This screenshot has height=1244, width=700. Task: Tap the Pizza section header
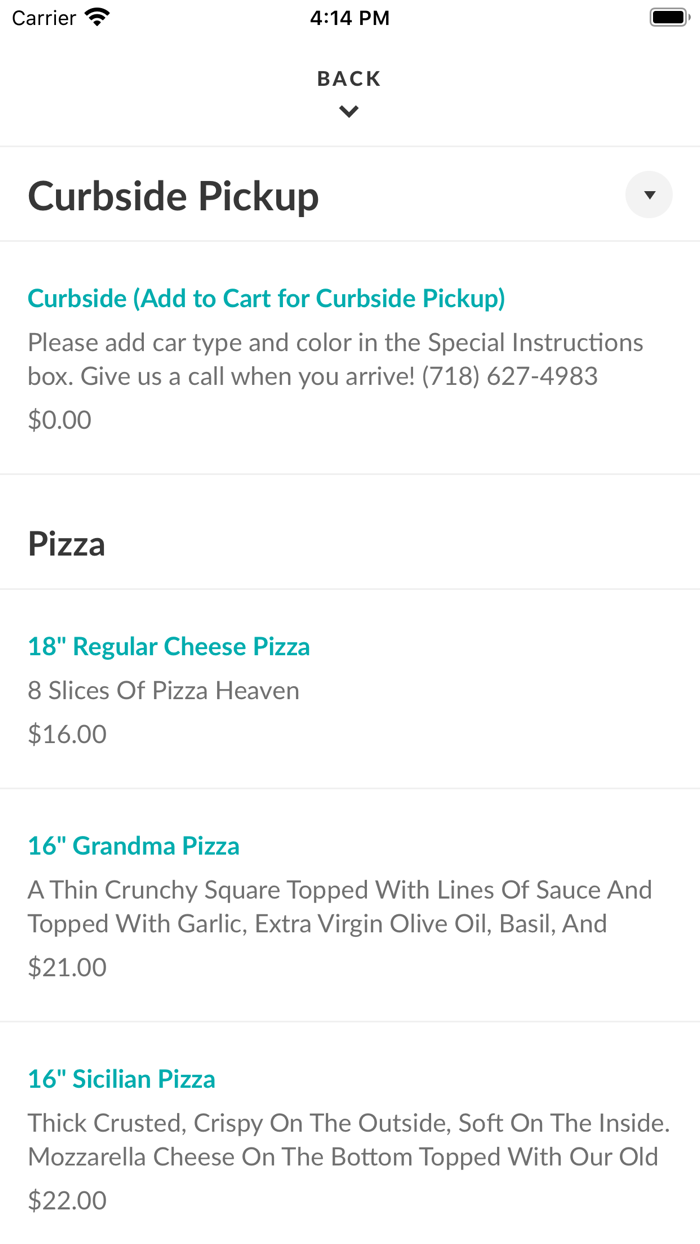click(66, 542)
